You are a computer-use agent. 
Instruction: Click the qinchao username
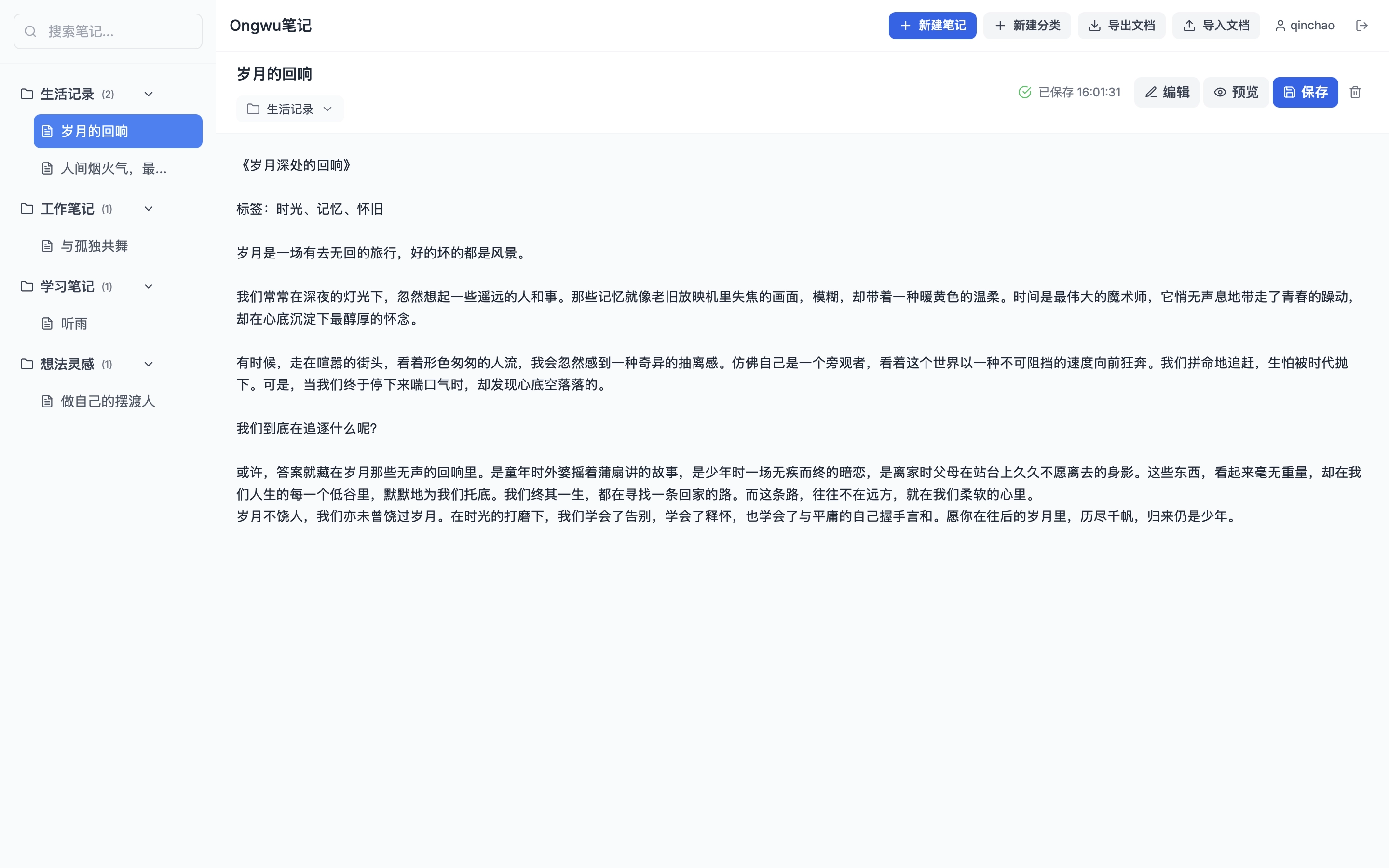coord(1312,26)
